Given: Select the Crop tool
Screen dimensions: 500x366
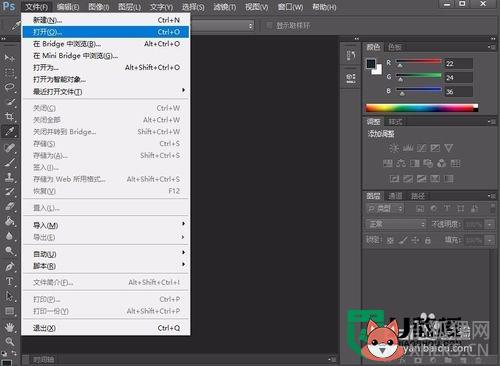Looking at the screenshot, I should click(9, 116).
